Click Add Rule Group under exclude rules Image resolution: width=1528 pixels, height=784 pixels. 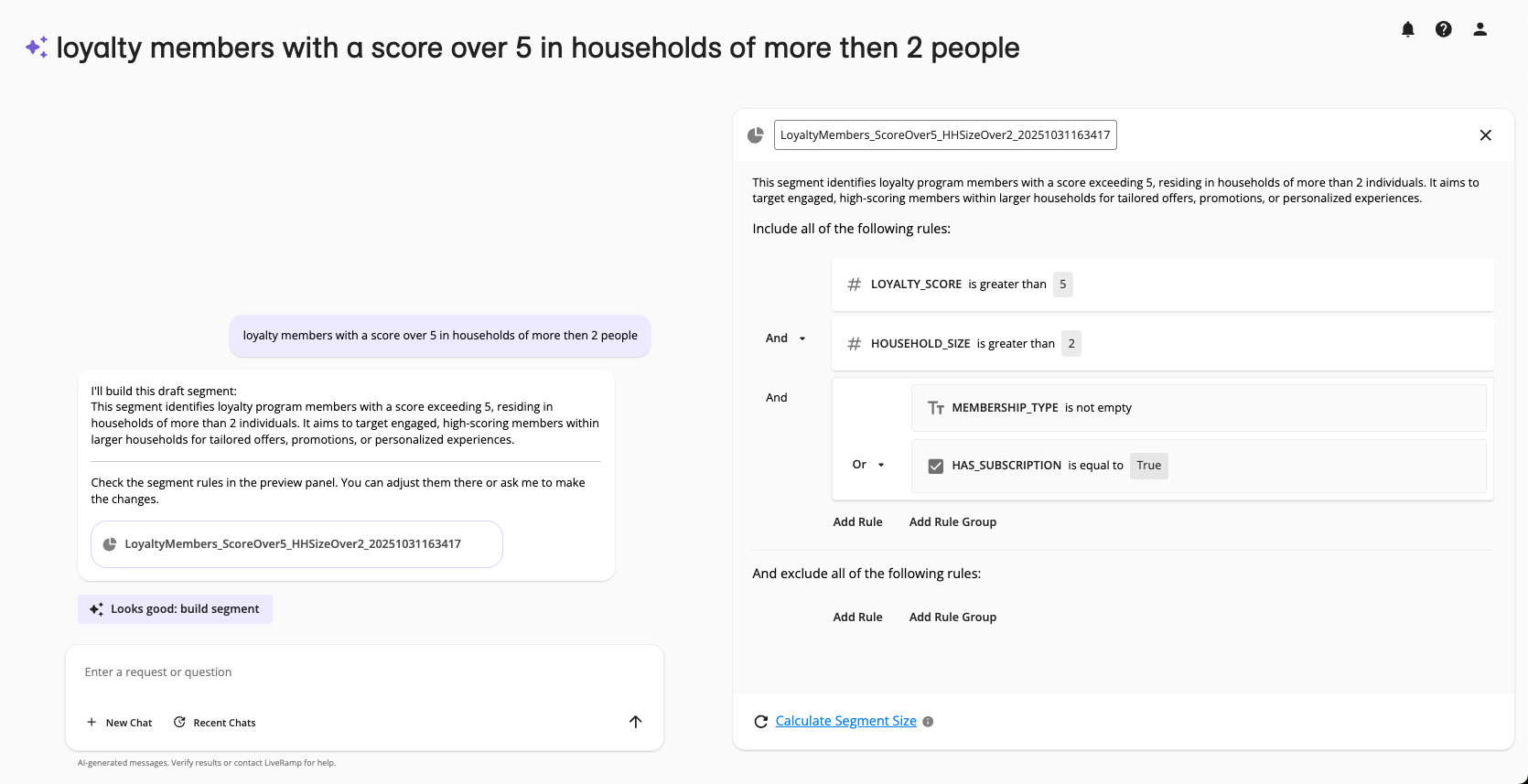(x=952, y=618)
